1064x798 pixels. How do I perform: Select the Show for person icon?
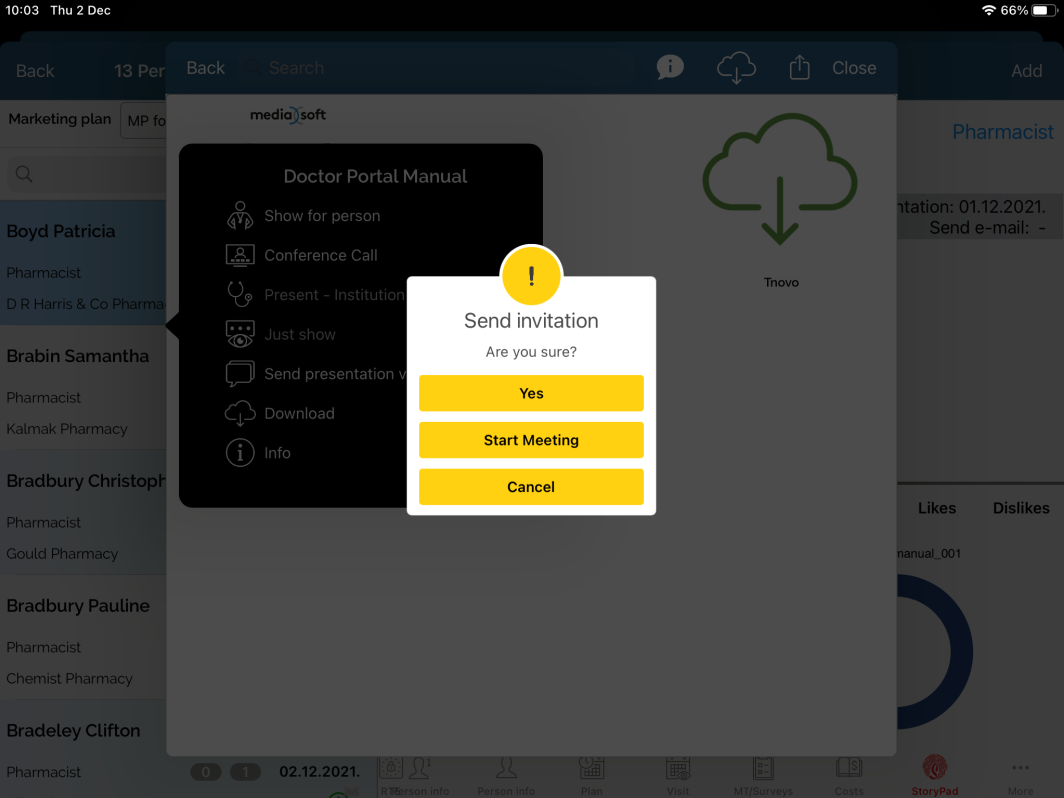click(x=240, y=216)
